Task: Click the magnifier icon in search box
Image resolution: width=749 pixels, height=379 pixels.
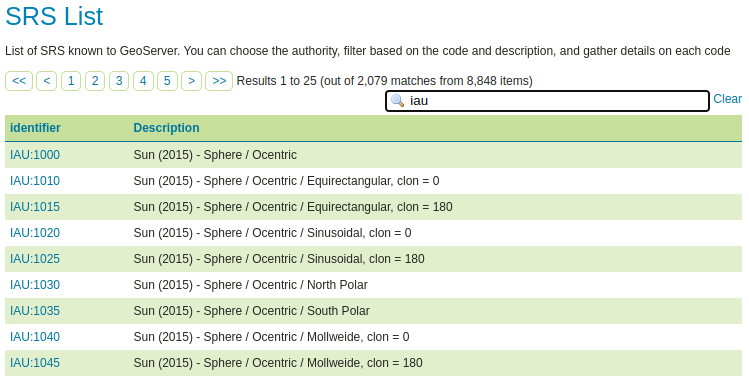Action: (x=397, y=100)
